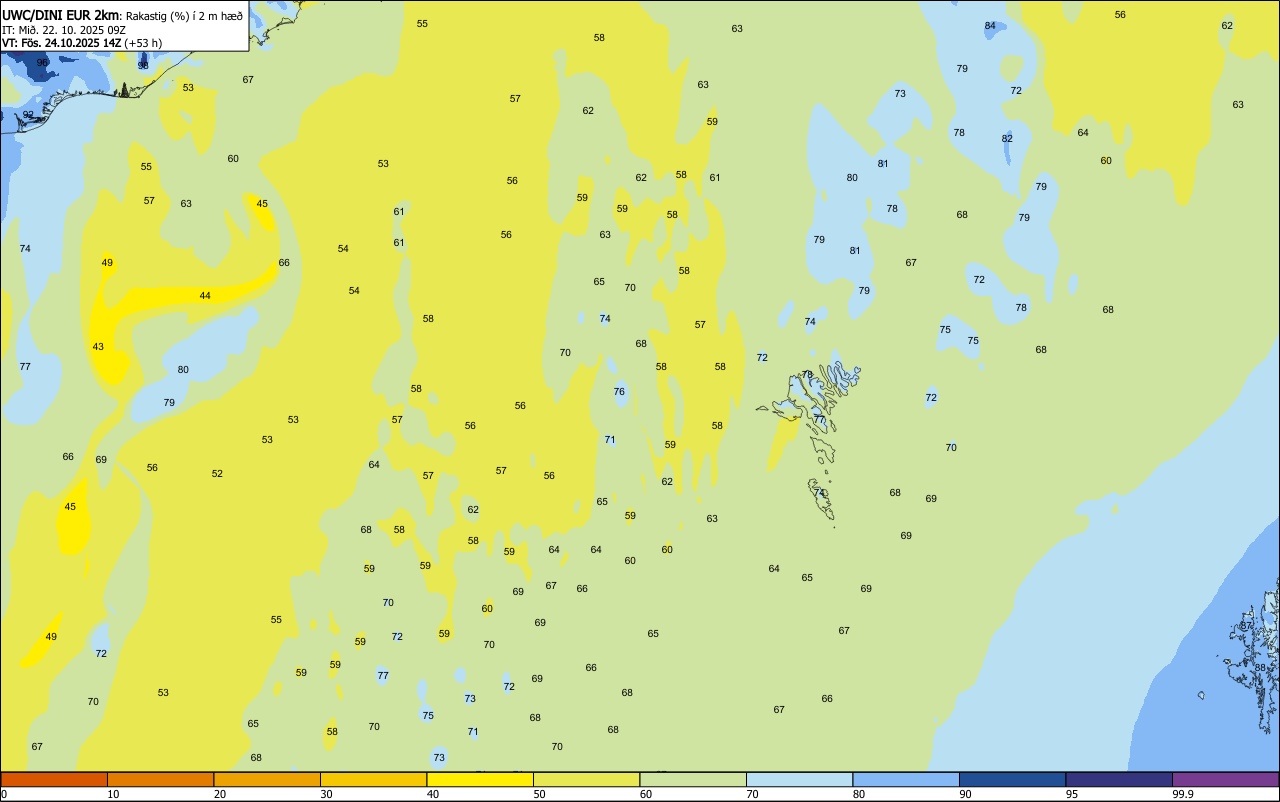Select the purple legend segment above 99.9
Screen dimensions: 1280x802
(x=1225, y=779)
